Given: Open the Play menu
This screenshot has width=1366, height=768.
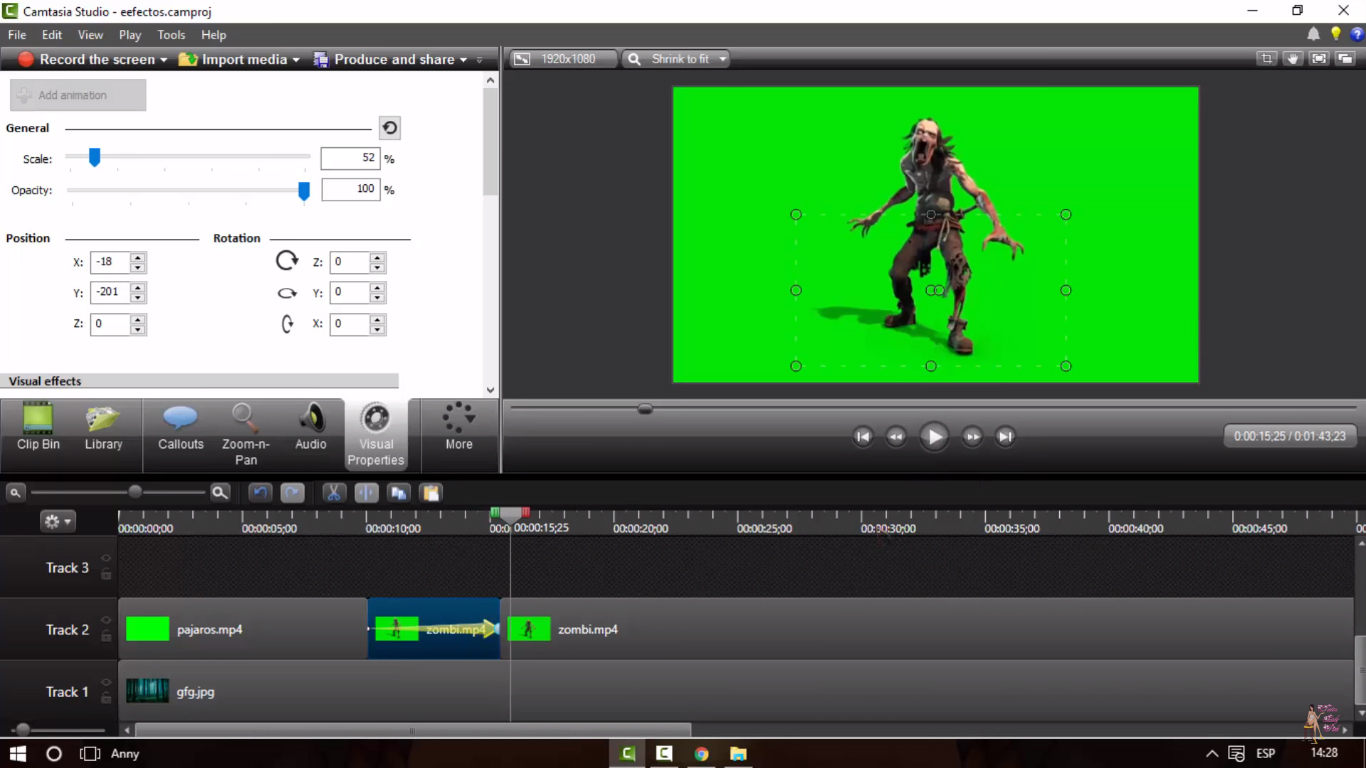Looking at the screenshot, I should tap(130, 35).
